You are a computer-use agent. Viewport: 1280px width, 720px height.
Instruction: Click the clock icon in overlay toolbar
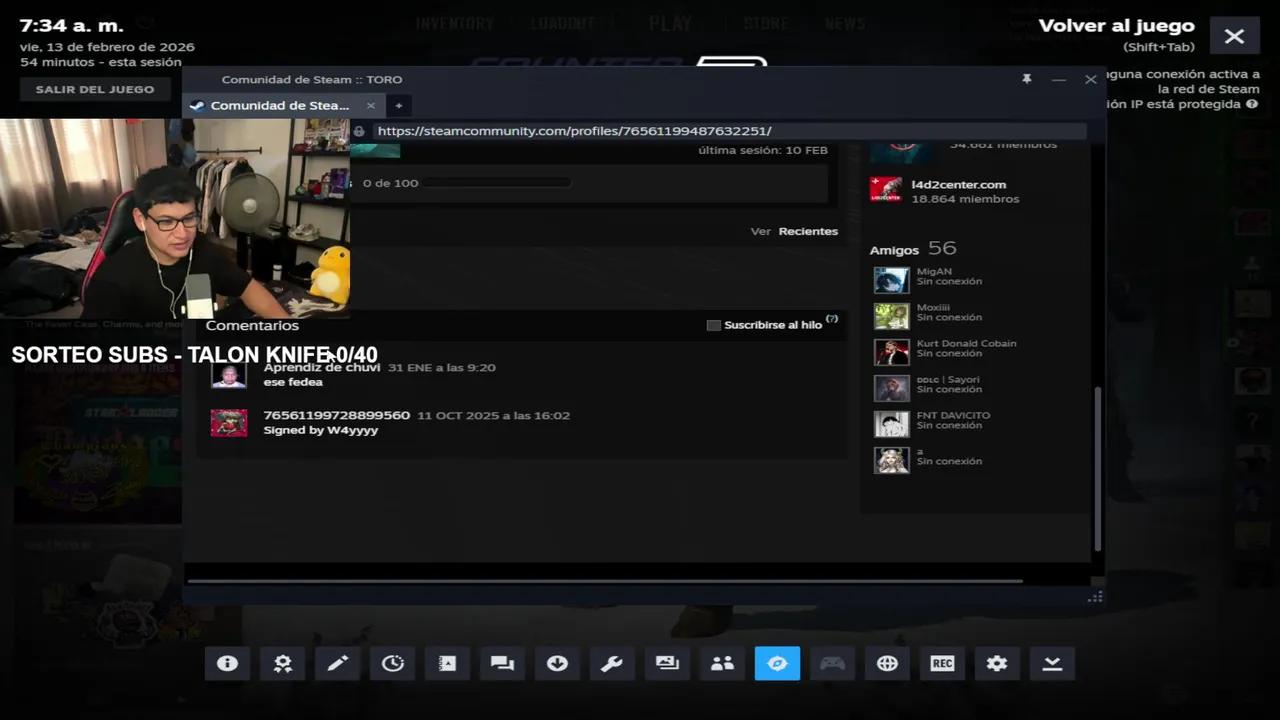tap(393, 663)
